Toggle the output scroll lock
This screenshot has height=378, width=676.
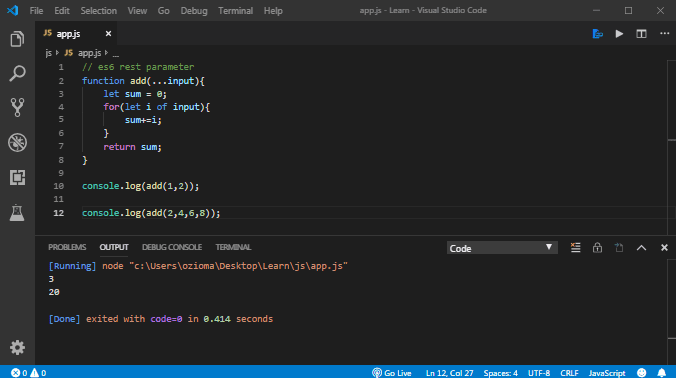coord(597,247)
